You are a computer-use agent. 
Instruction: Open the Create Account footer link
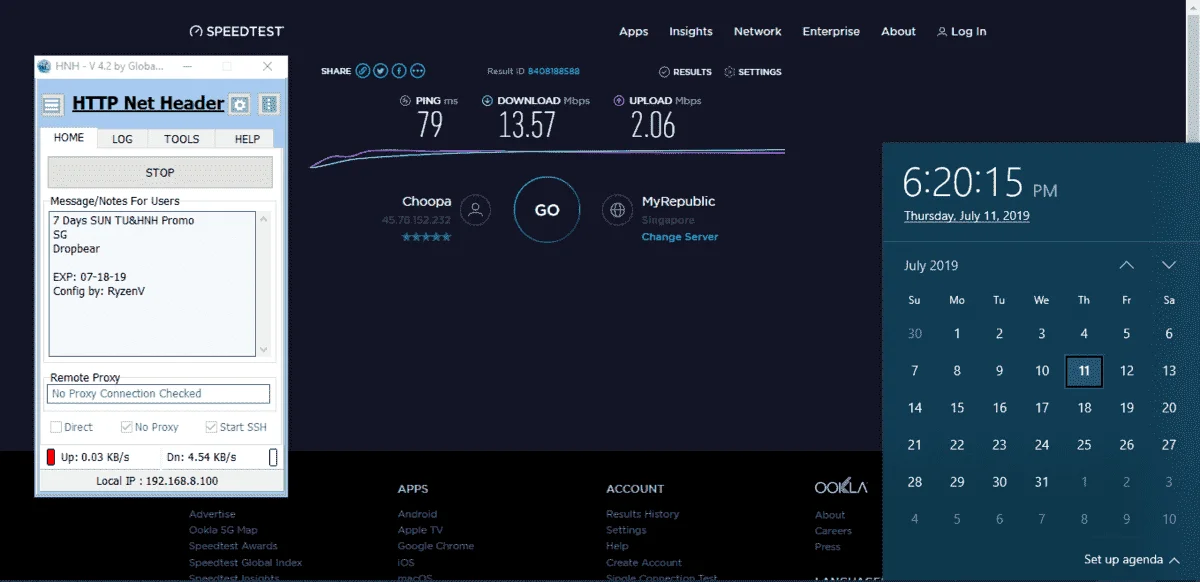pos(644,562)
